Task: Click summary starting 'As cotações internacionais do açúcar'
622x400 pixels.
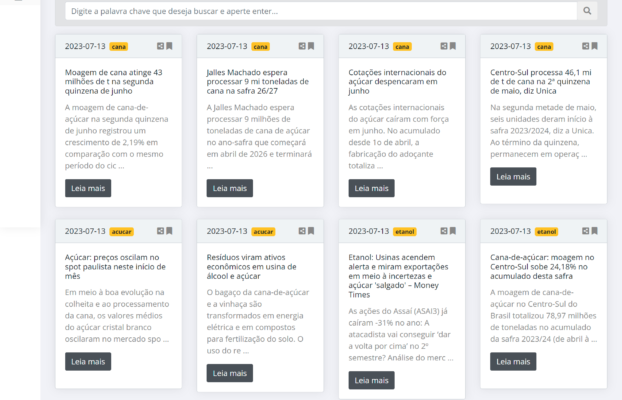Action: (x=399, y=137)
